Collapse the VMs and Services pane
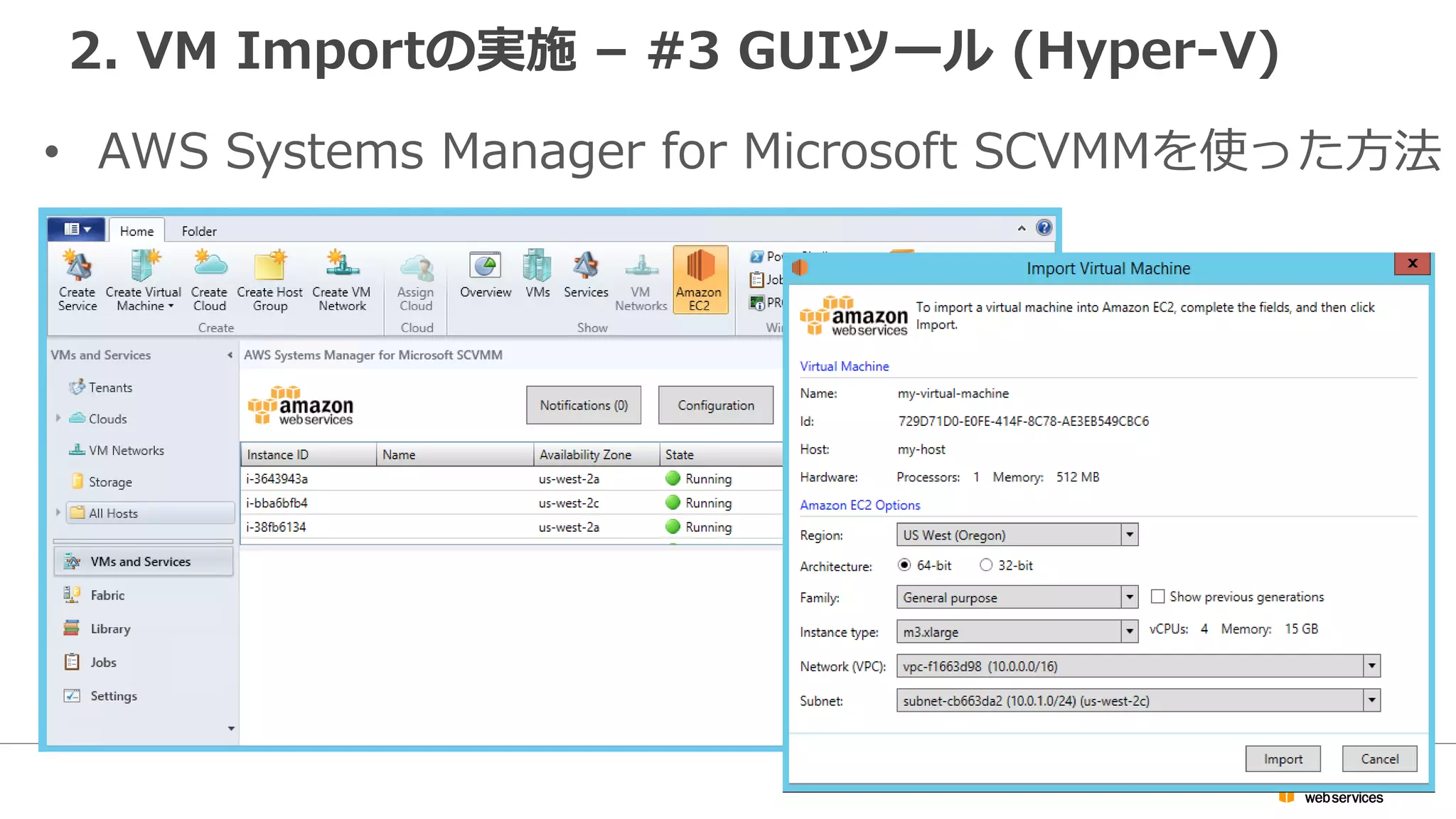The width and height of the screenshot is (1456, 819). tap(230, 355)
